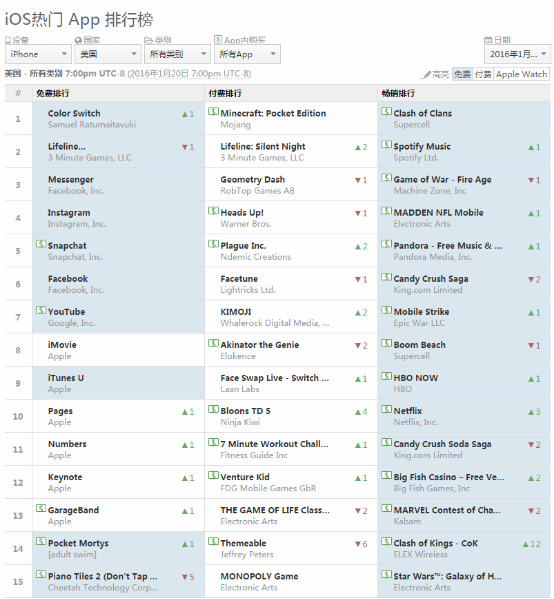
Task: Click the 畅销排行 column header
Action: pos(398,93)
